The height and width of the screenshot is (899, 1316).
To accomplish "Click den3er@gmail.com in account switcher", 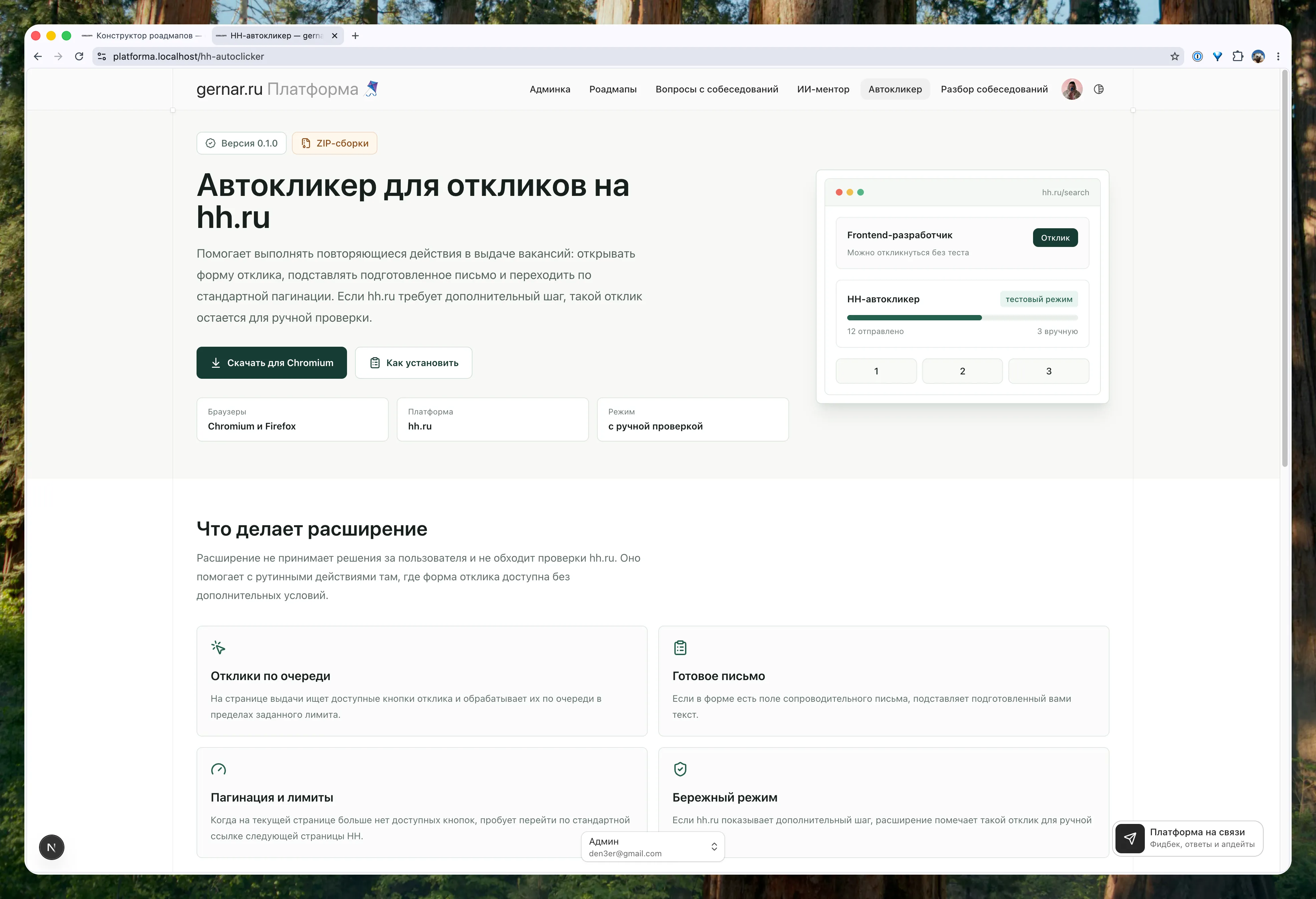I will 625,853.
